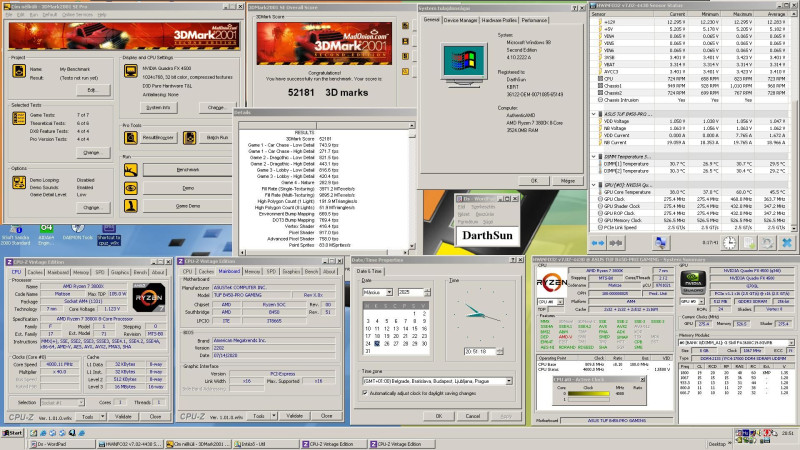Click Show Desktop quick launch icon
Screen dimensions: 800x450
[x=33, y=433]
